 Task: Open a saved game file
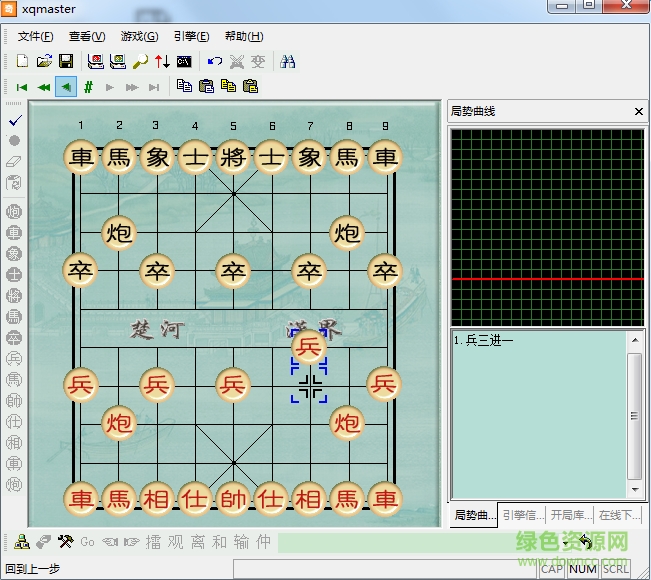point(44,61)
